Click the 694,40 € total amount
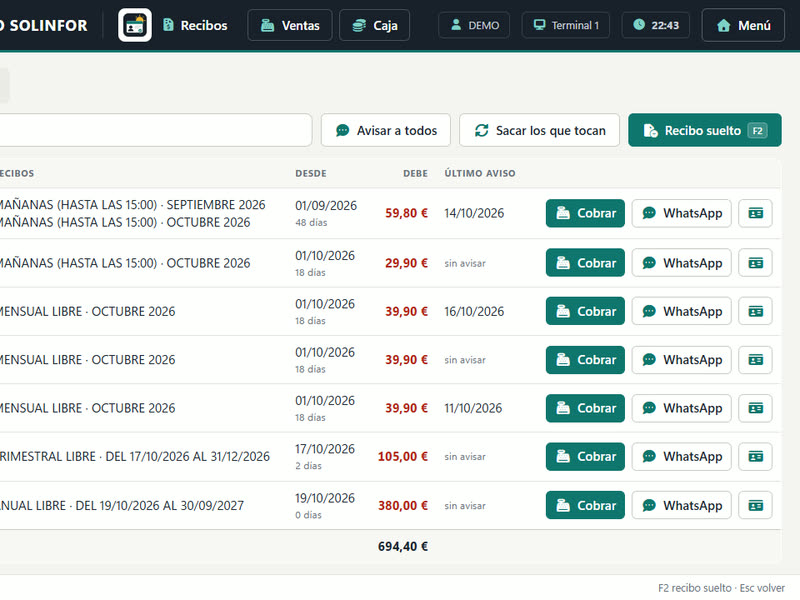This screenshot has height=600, width=800. (x=403, y=546)
